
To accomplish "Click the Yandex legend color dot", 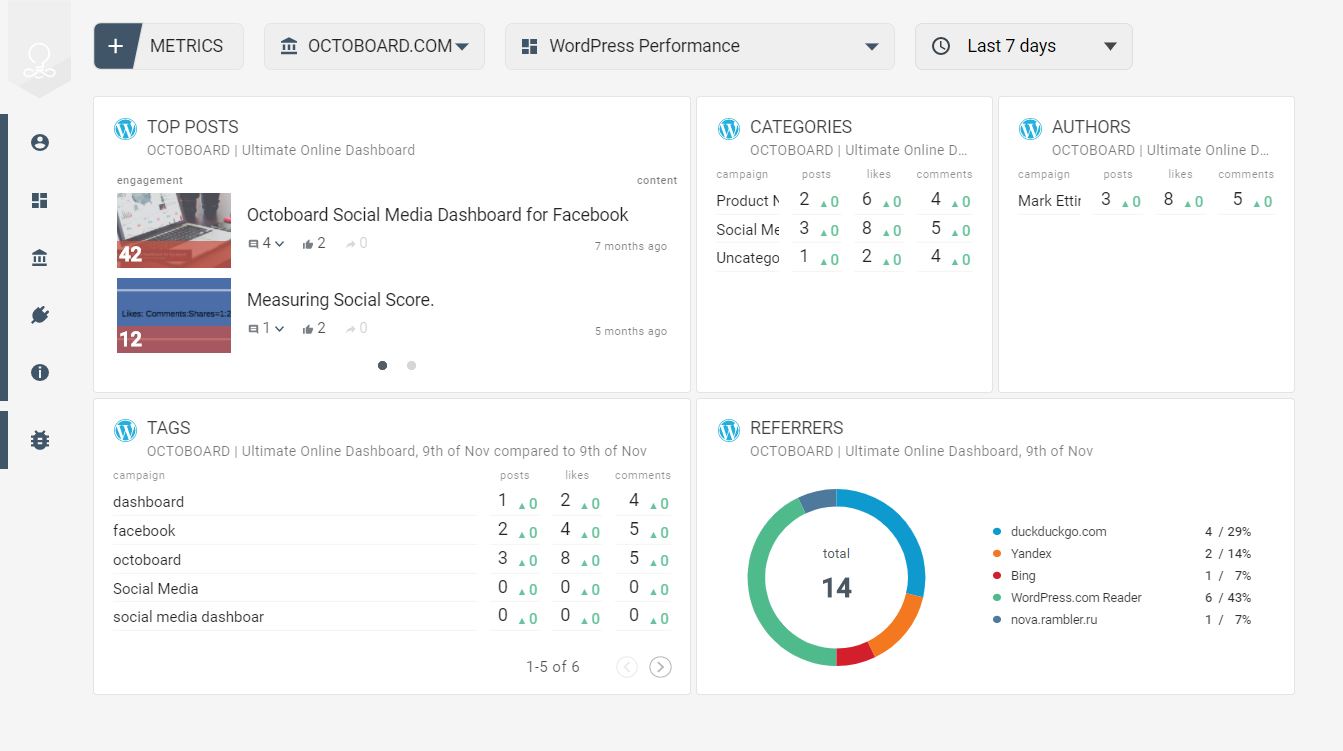I will [997, 554].
